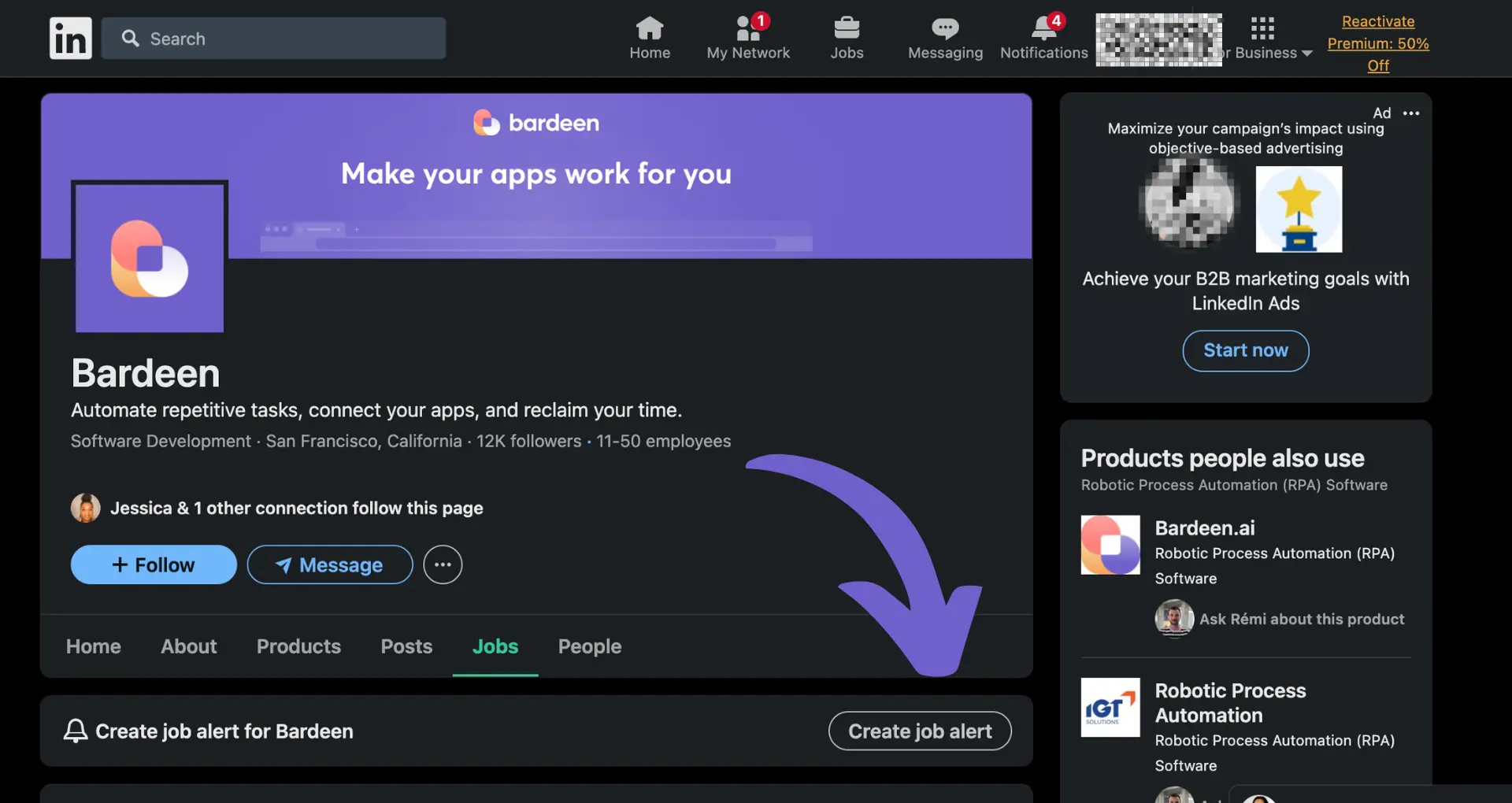Click the ad star trophy image
The height and width of the screenshot is (803, 1512).
point(1299,209)
